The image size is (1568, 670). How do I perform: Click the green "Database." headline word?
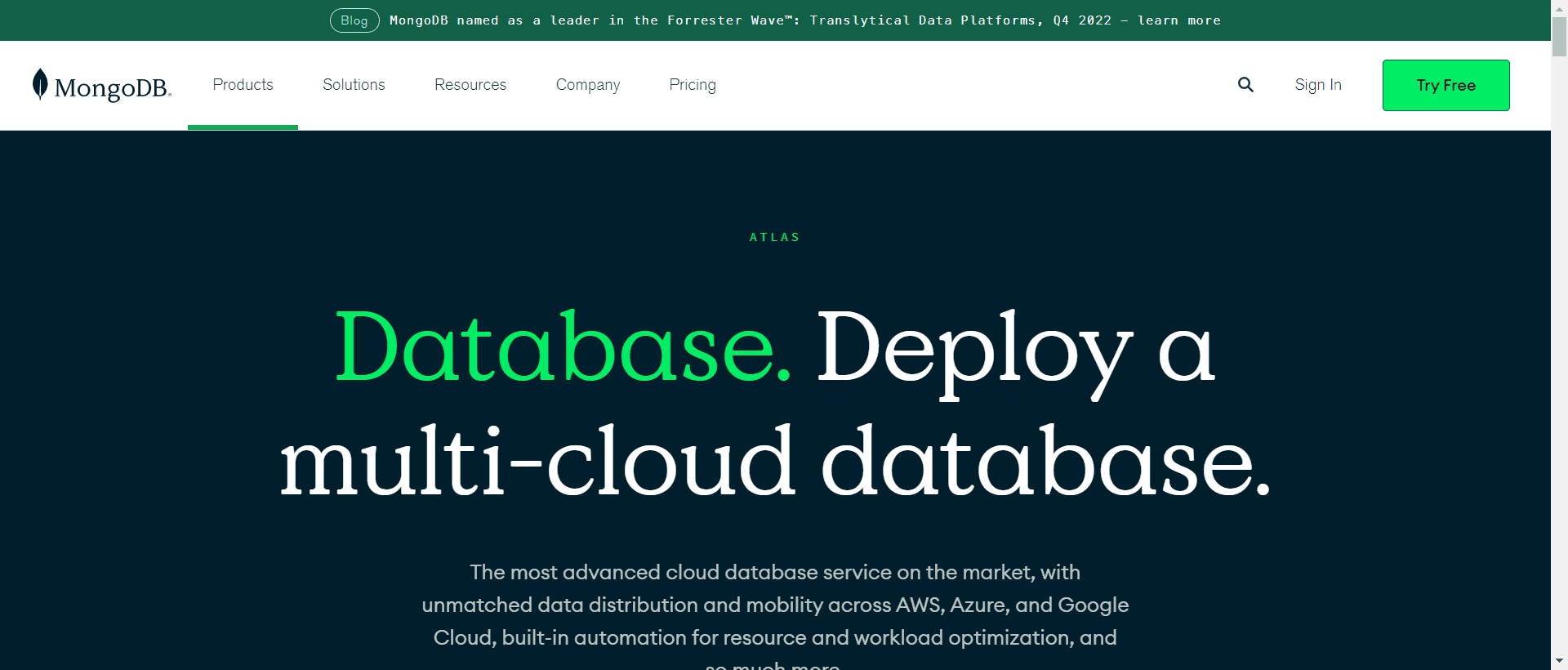click(x=563, y=347)
